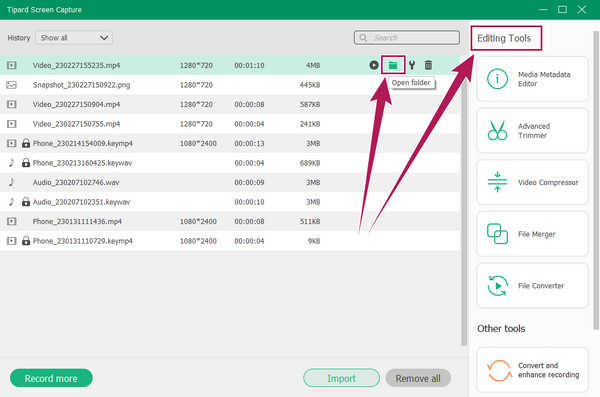The image size is (600, 397).
Task: Click the 1080*2400 resolution of Phone_230214154009.keymp4
Action: pyautogui.click(x=198, y=143)
